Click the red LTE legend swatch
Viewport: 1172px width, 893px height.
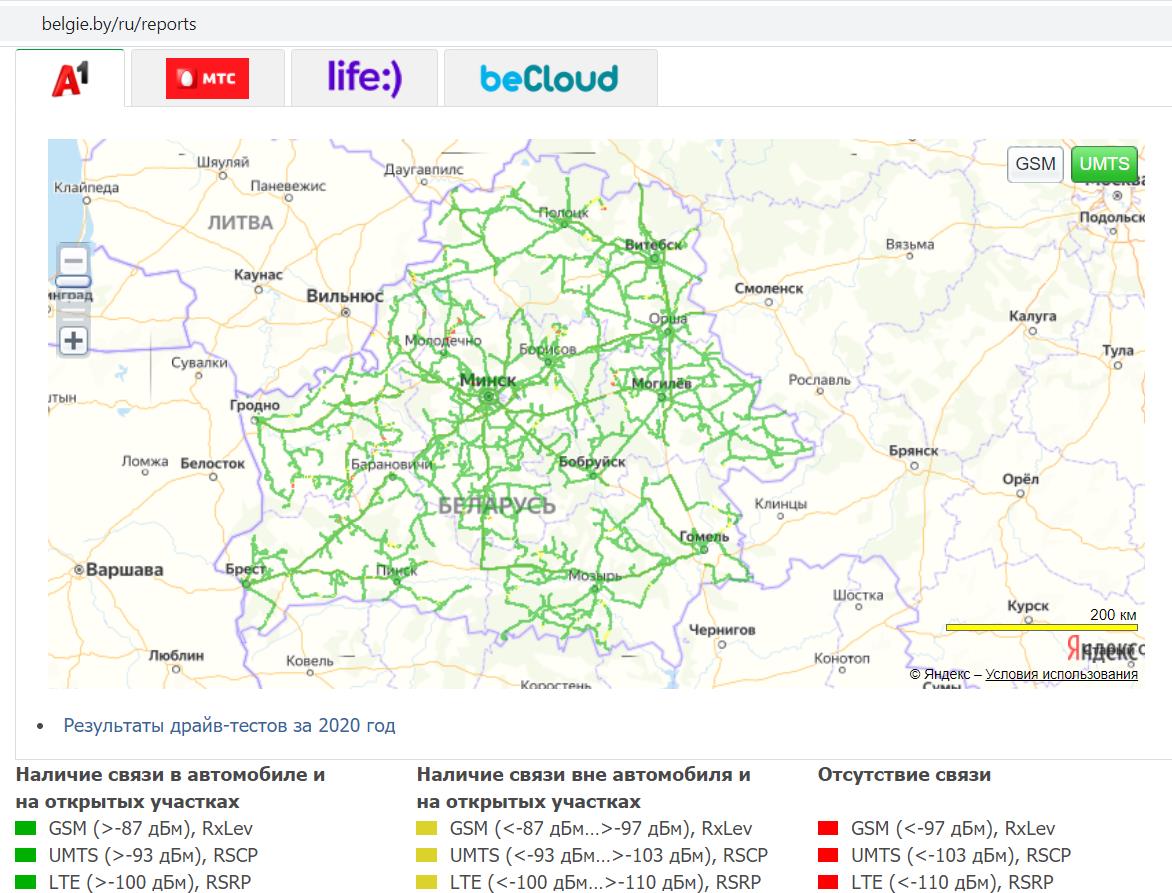tap(828, 882)
